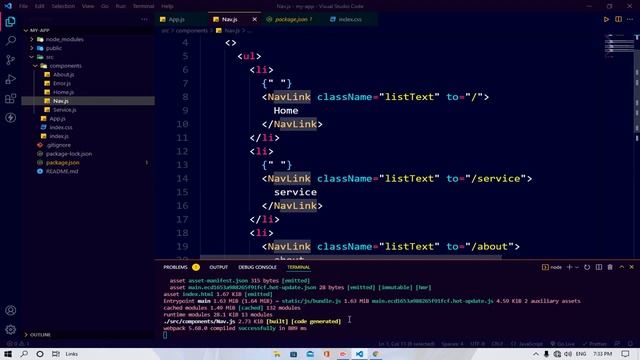Kill terminal with trash icon
The width and height of the screenshot is (640, 360).
tap(610, 267)
